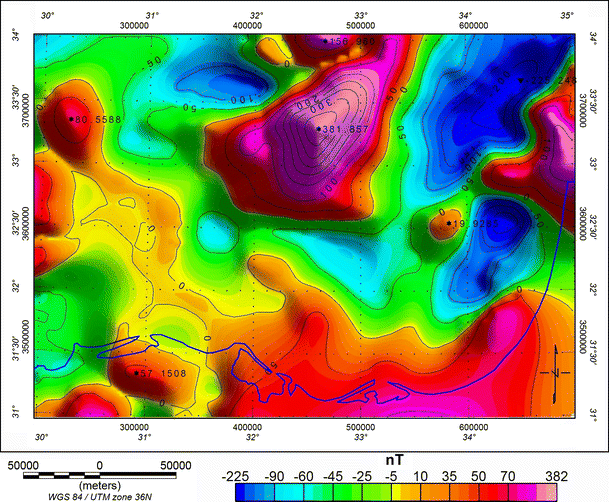
Task: Select the 19.9265 anomaly point label
Action: [x=476, y=223]
